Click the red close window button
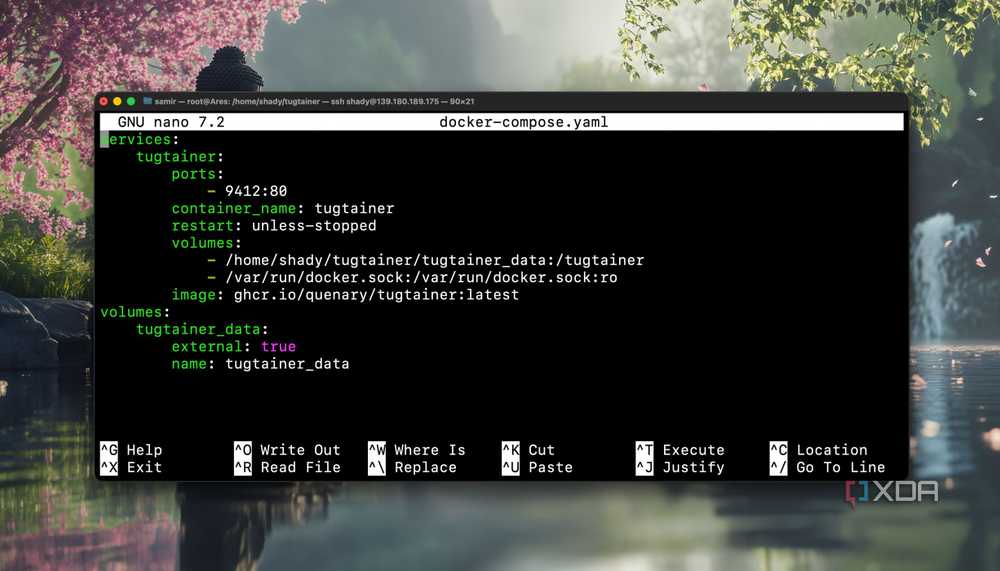Viewport: 1000px width, 571px height. coord(104,101)
